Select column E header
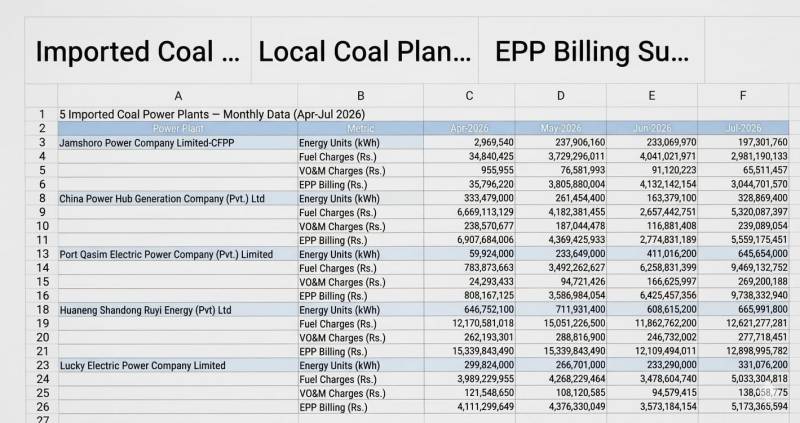800x423 pixels. point(652,95)
